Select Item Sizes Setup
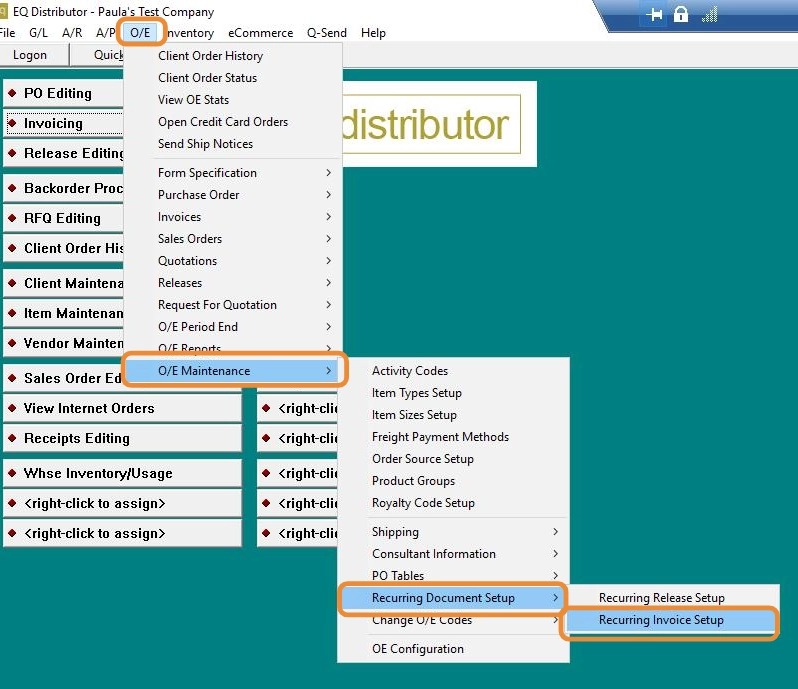The height and width of the screenshot is (689, 798). coord(453,415)
